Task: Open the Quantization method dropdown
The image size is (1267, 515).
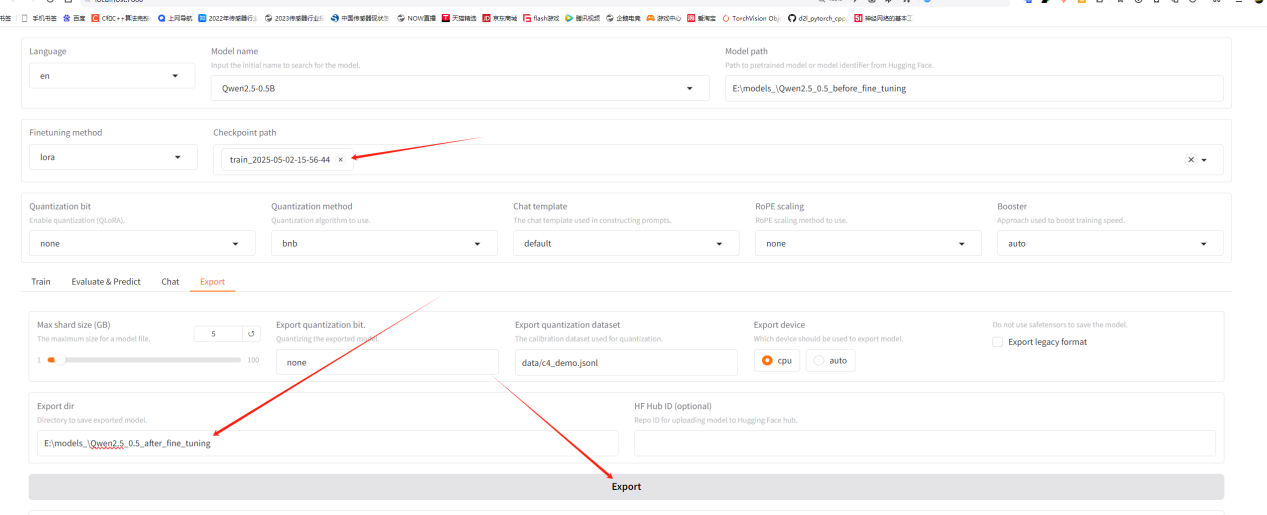Action: 384,243
